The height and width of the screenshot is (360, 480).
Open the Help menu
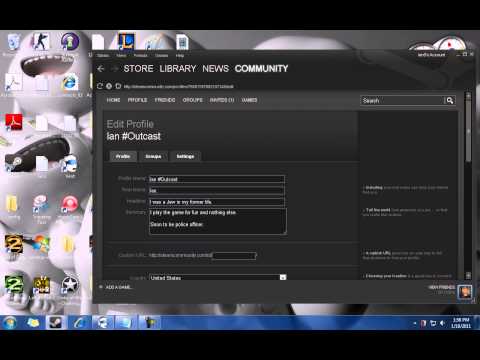click(180, 55)
